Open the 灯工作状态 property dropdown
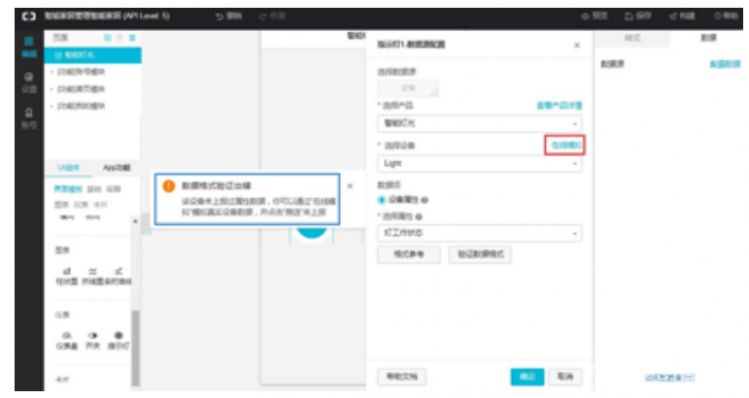Viewport: 749px width, 398px height. (480, 233)
